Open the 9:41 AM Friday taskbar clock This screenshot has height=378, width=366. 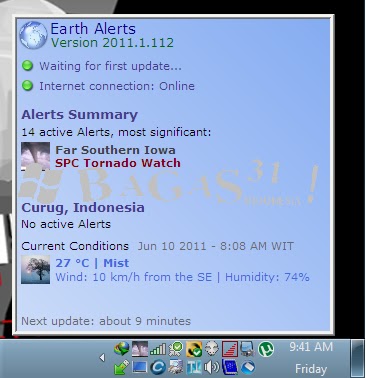tap(311, 358)
